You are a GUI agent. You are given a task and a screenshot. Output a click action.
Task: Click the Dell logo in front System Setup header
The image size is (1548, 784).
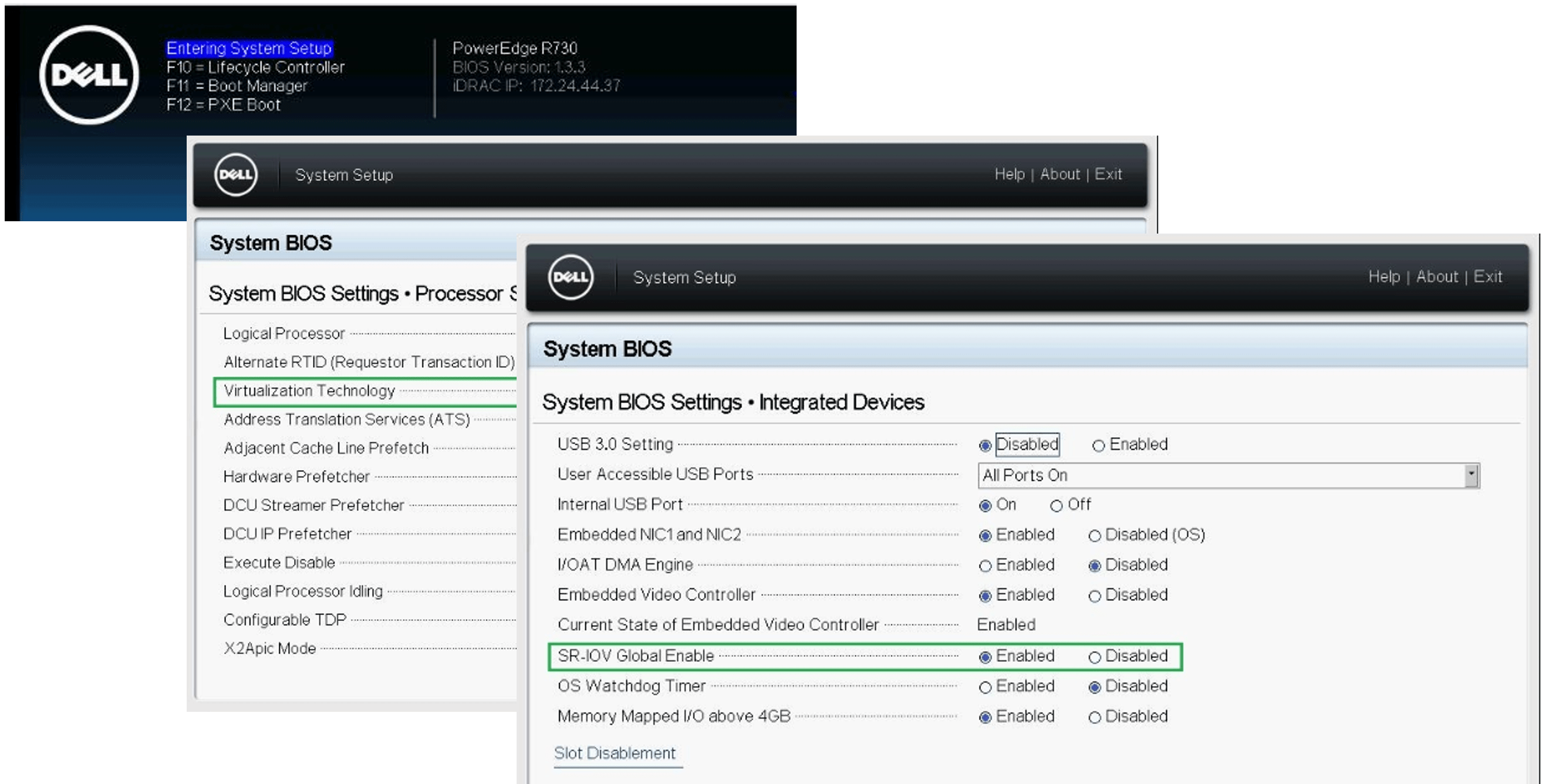569,277
